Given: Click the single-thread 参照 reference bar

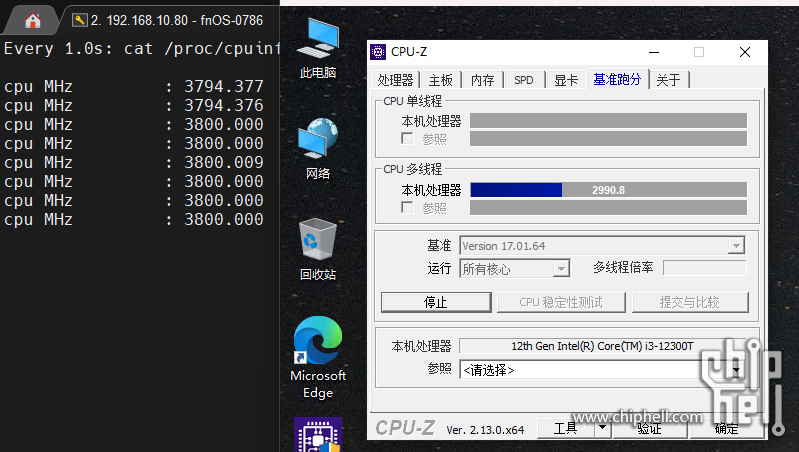Looking at the screenshot, I should coord(608,139).
